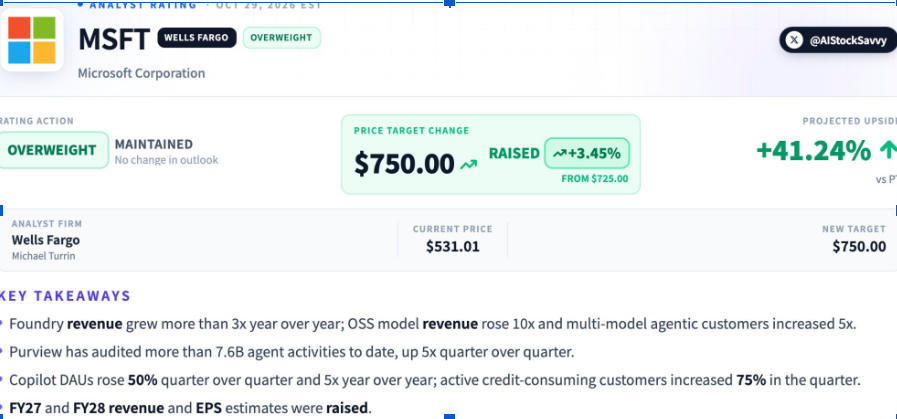Click the large OVERWEIGHT rating action pill

click(52, 150)
